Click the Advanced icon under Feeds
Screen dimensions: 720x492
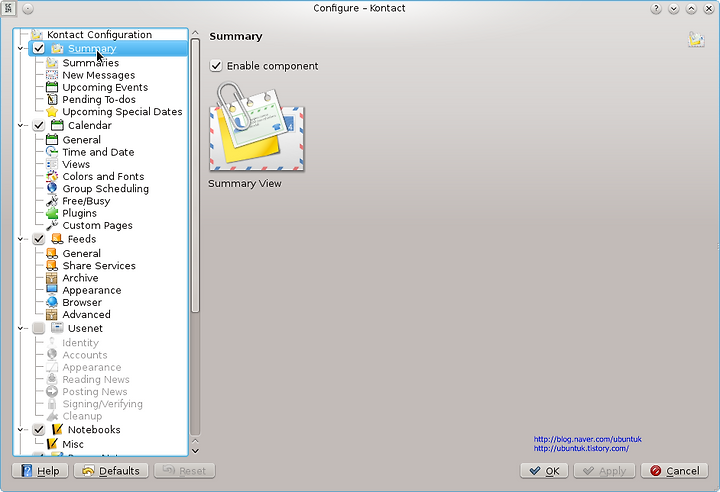pyautogui.click(x=52, y=315)
